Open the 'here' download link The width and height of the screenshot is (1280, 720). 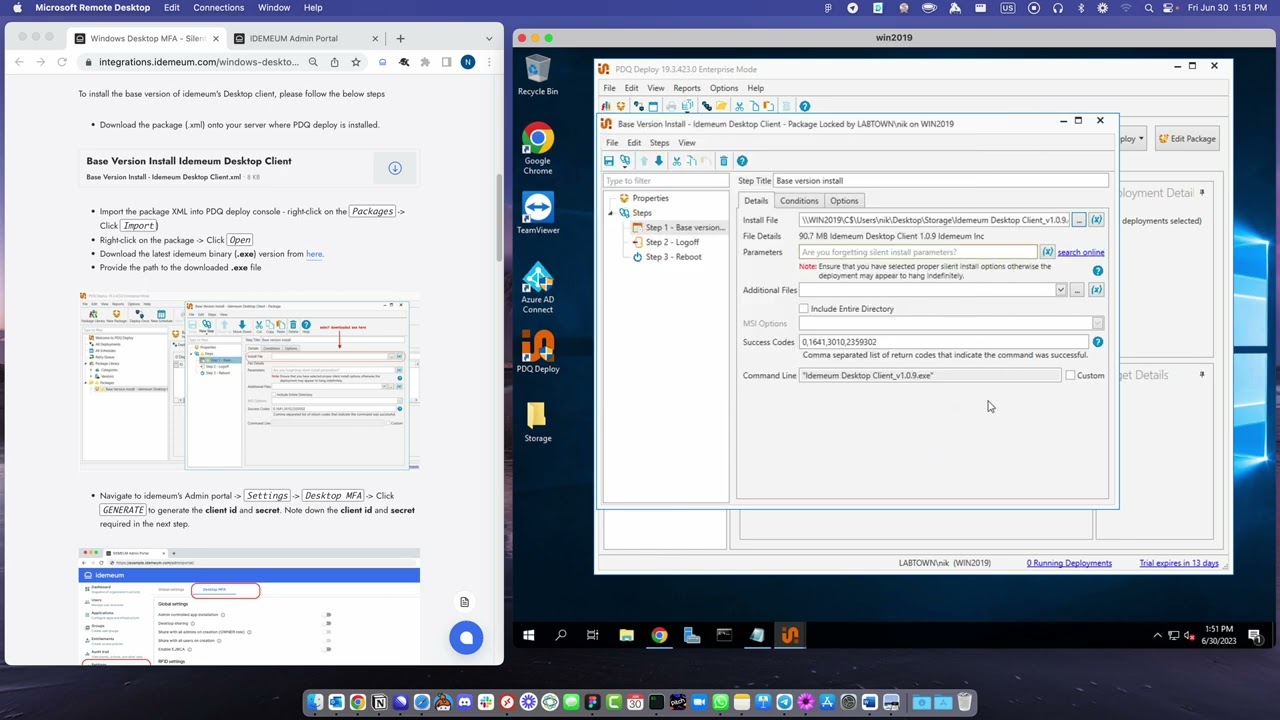[314, 254]
